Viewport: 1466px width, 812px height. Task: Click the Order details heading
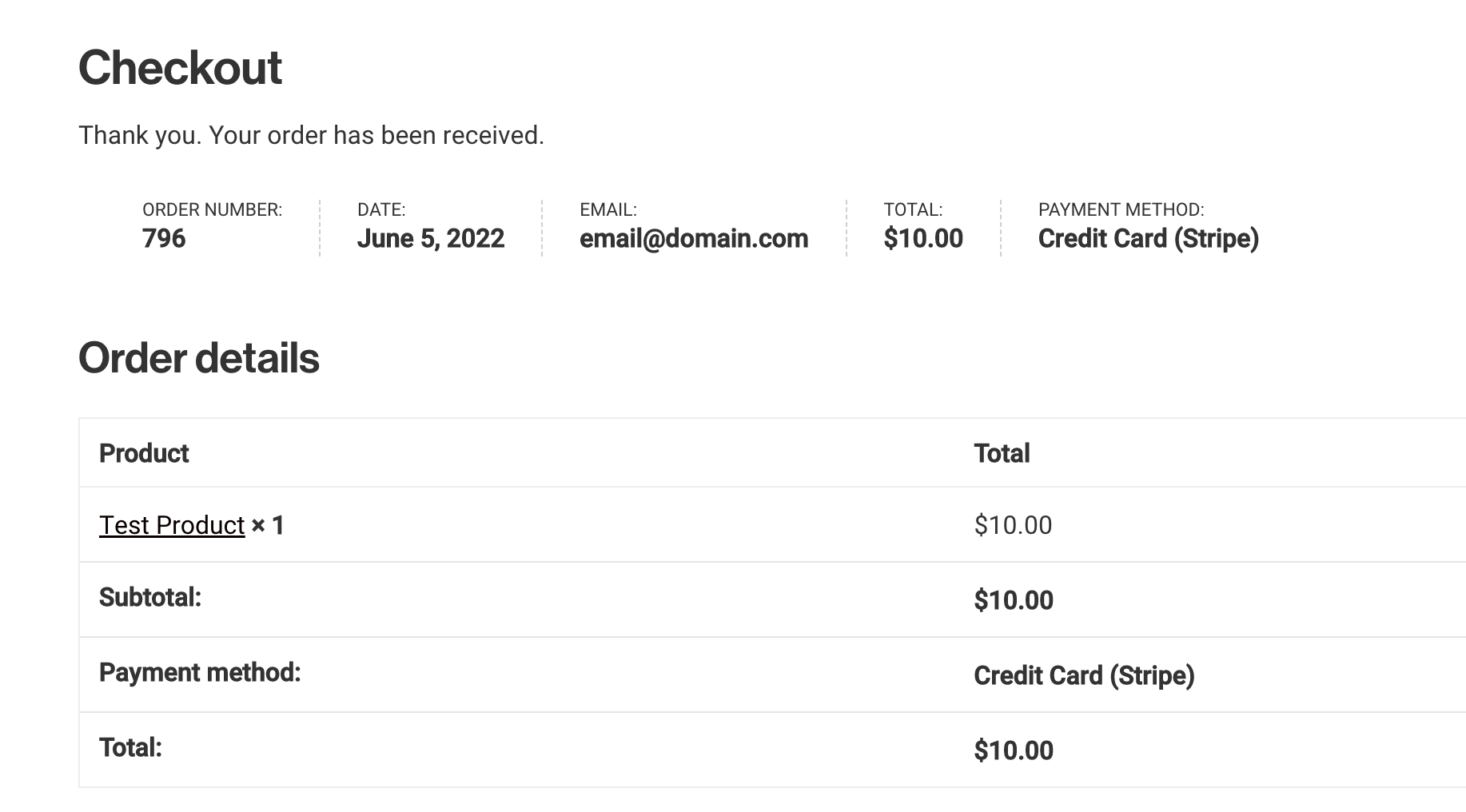[x=198, y=357]
